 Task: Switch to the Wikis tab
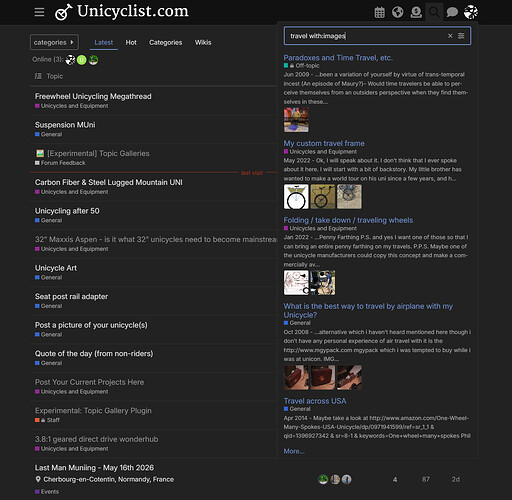(x=203, y=42)
